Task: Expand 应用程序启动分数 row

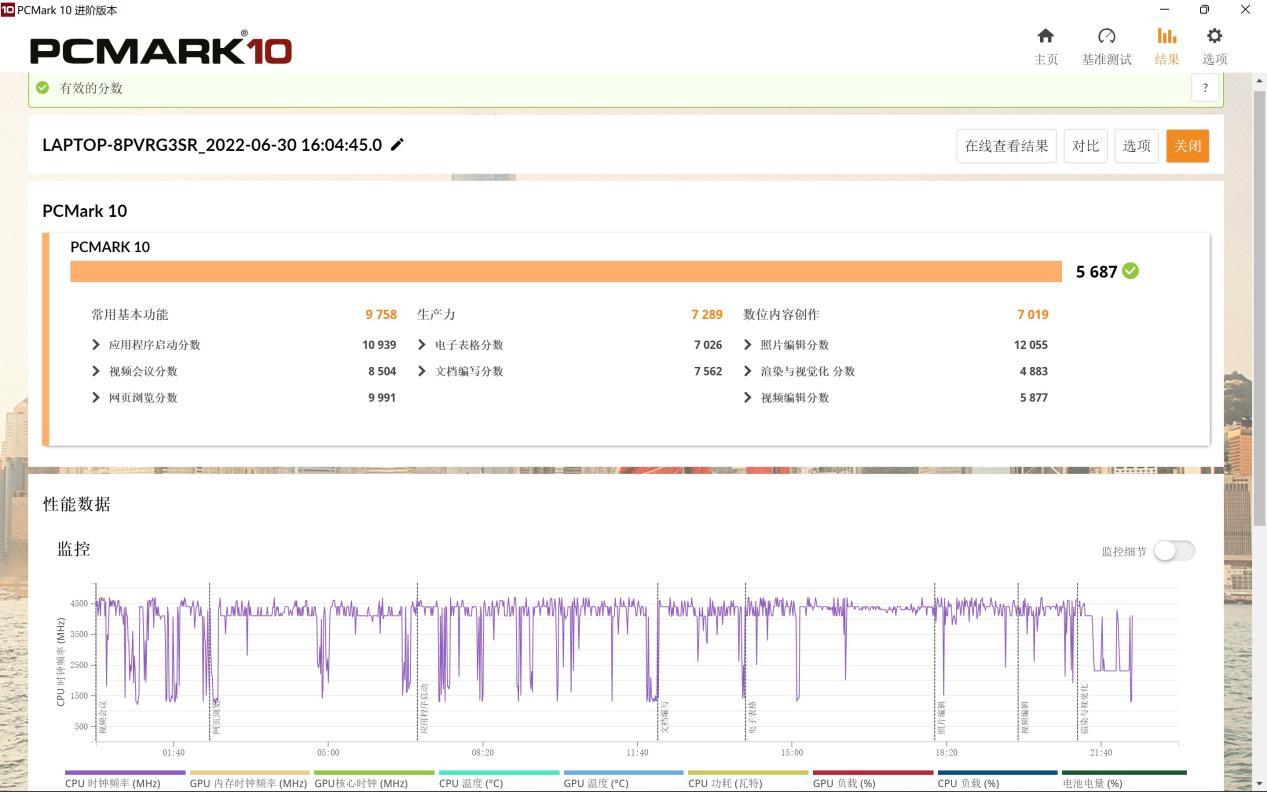Action: click(96, 345)
